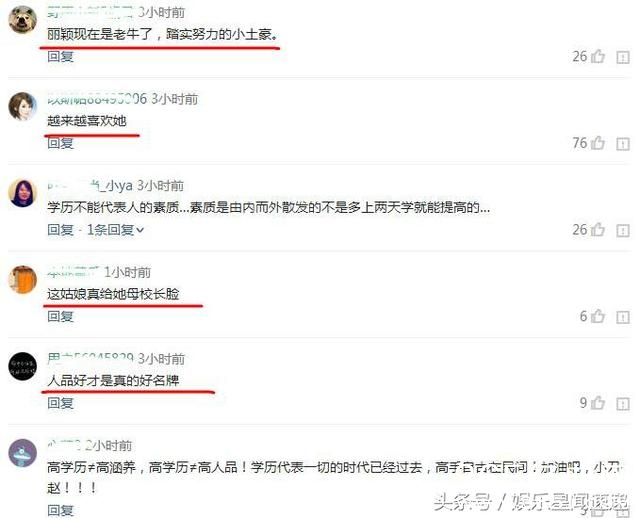Reply to the 人品好才是真的好名牌 comment

[60, 403]
